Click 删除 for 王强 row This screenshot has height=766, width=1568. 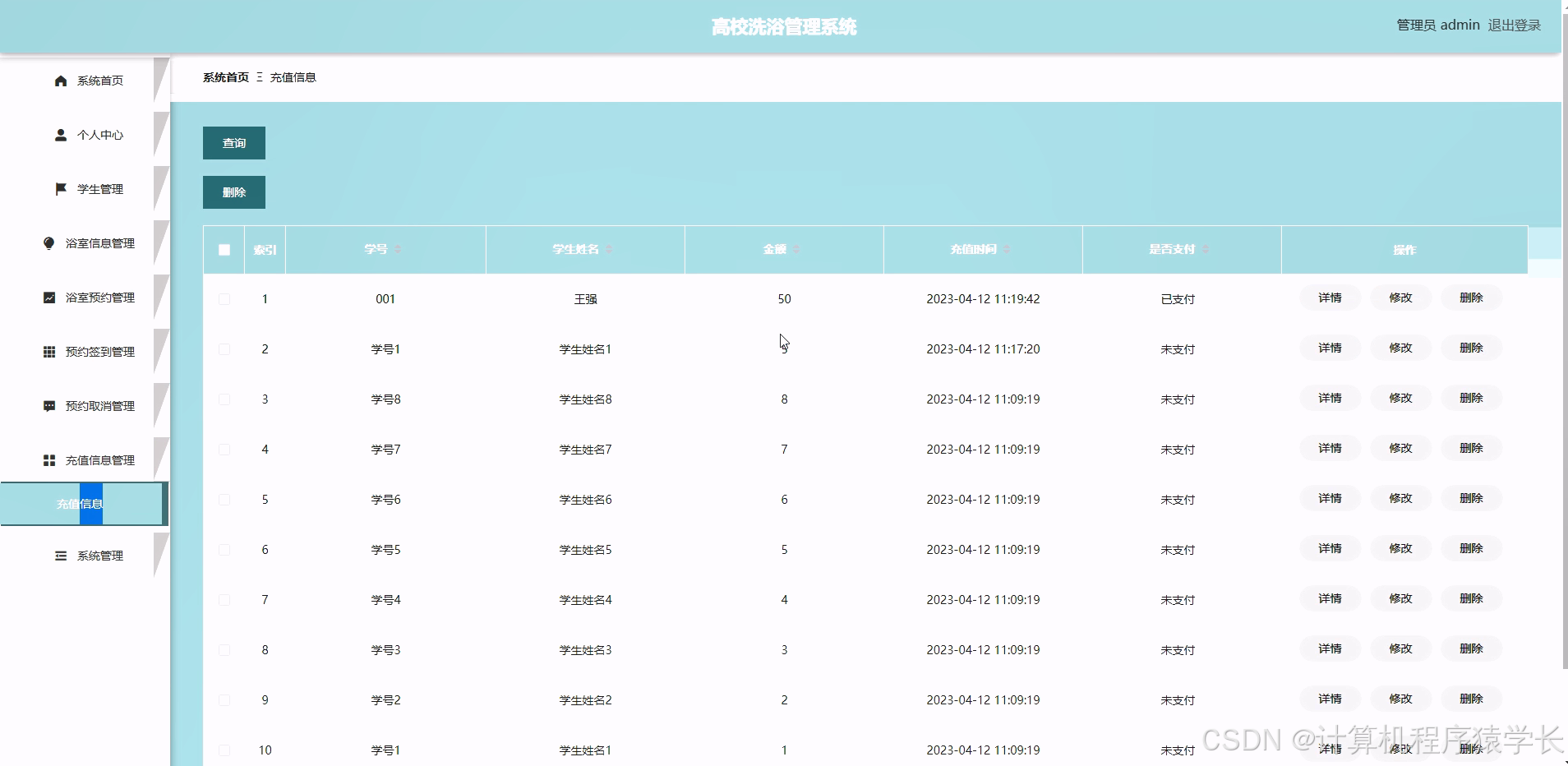(1471, 298)
